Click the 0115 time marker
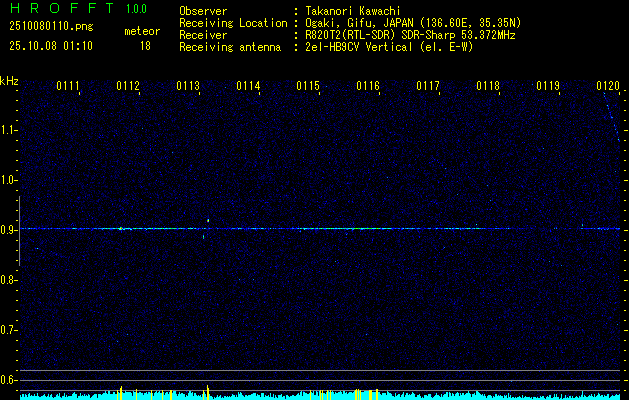This screenshot has width=629, height=400. point(308,86)
